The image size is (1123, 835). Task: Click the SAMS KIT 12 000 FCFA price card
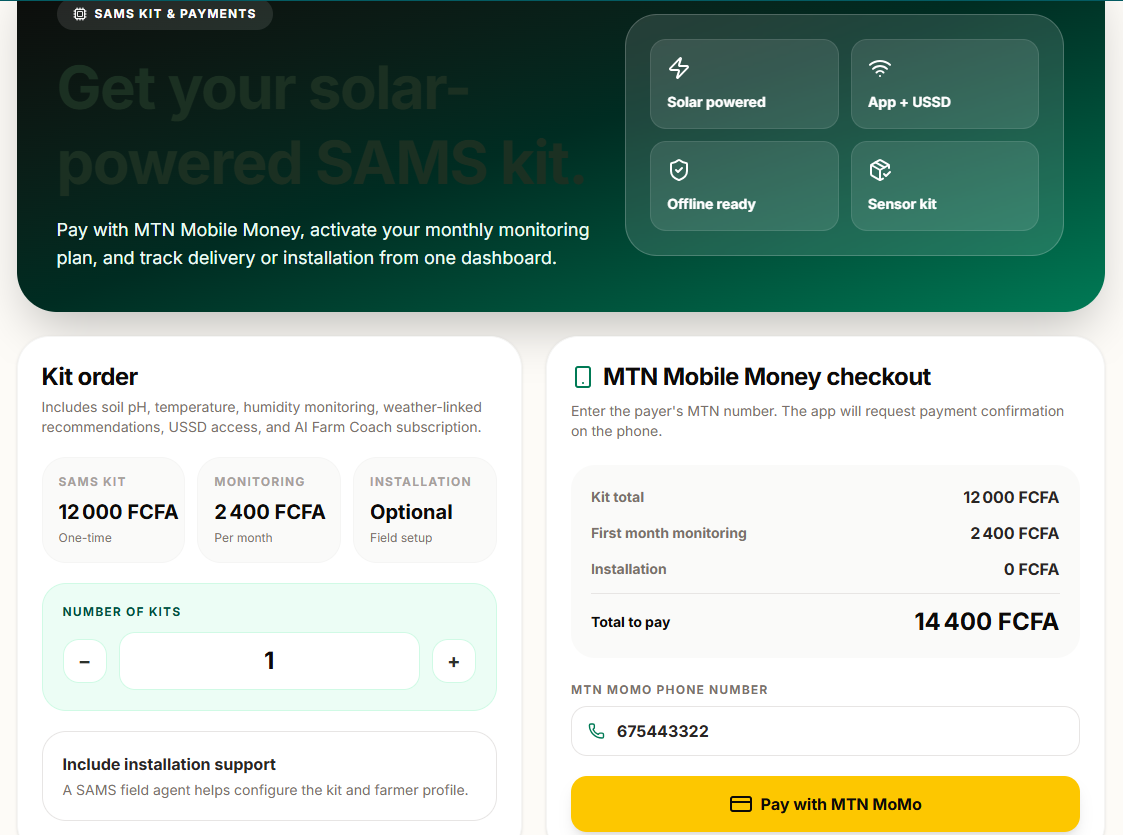point(113,510)
